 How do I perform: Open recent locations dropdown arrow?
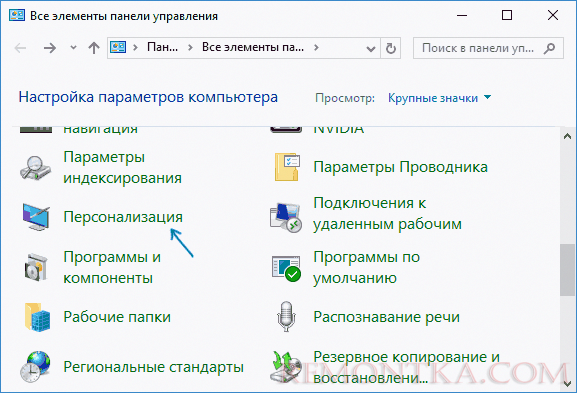click(74, 47)
